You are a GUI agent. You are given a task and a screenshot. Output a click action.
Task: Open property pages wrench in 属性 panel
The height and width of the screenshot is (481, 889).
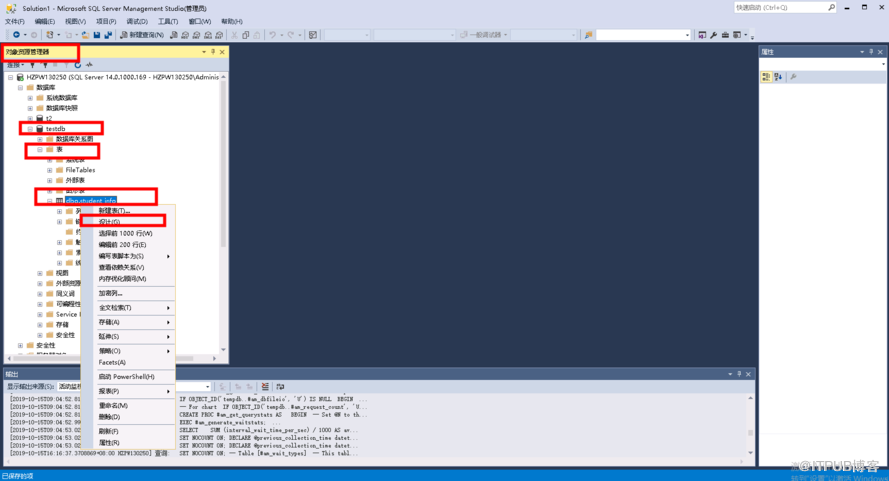coord(793,76)
